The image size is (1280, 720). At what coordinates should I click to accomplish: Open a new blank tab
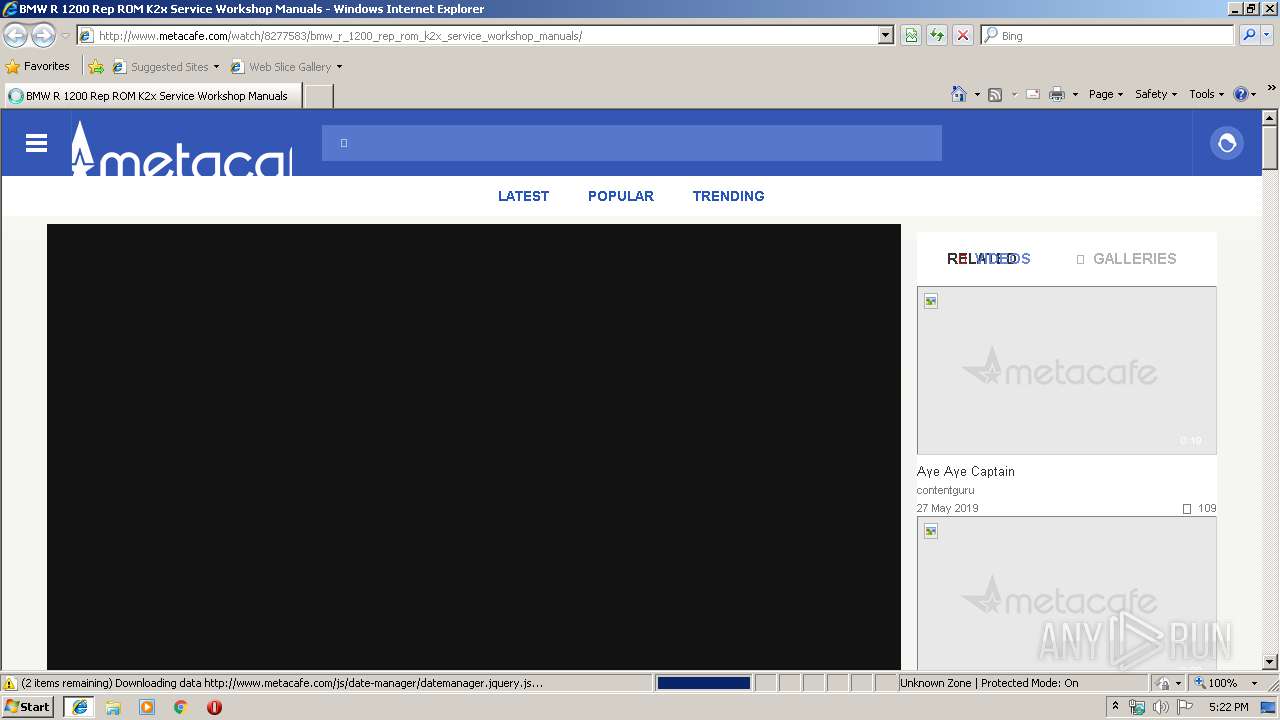pos(318,96)
